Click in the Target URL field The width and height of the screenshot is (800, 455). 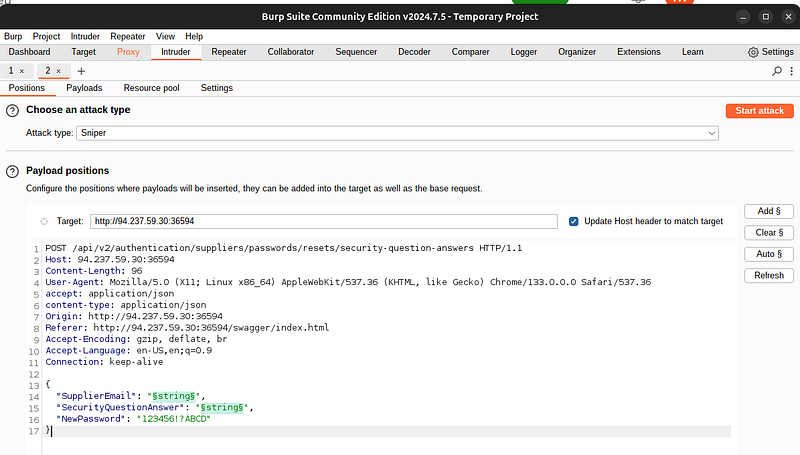[324, 221]
